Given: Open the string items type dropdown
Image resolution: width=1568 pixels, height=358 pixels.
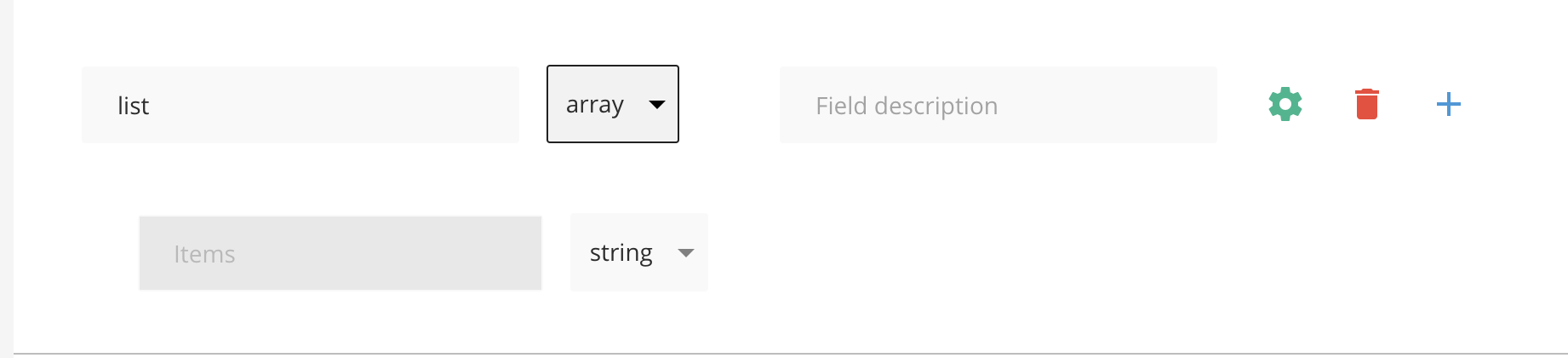Looking at the screenshot, I should coord(639,252).
